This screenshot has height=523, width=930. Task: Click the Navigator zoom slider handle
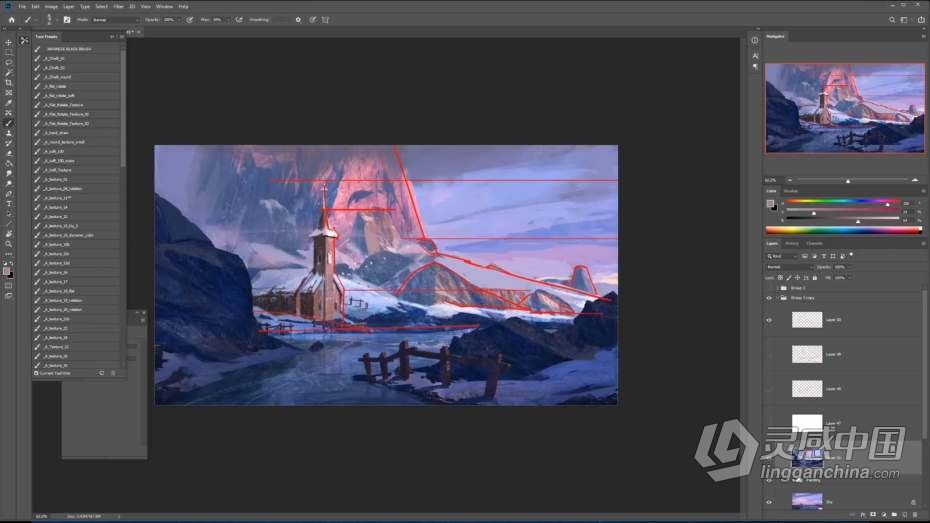(848, 180)
